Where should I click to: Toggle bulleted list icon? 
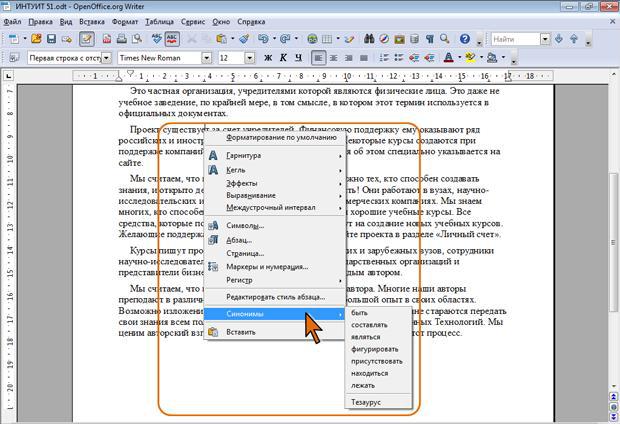(399, 58)
